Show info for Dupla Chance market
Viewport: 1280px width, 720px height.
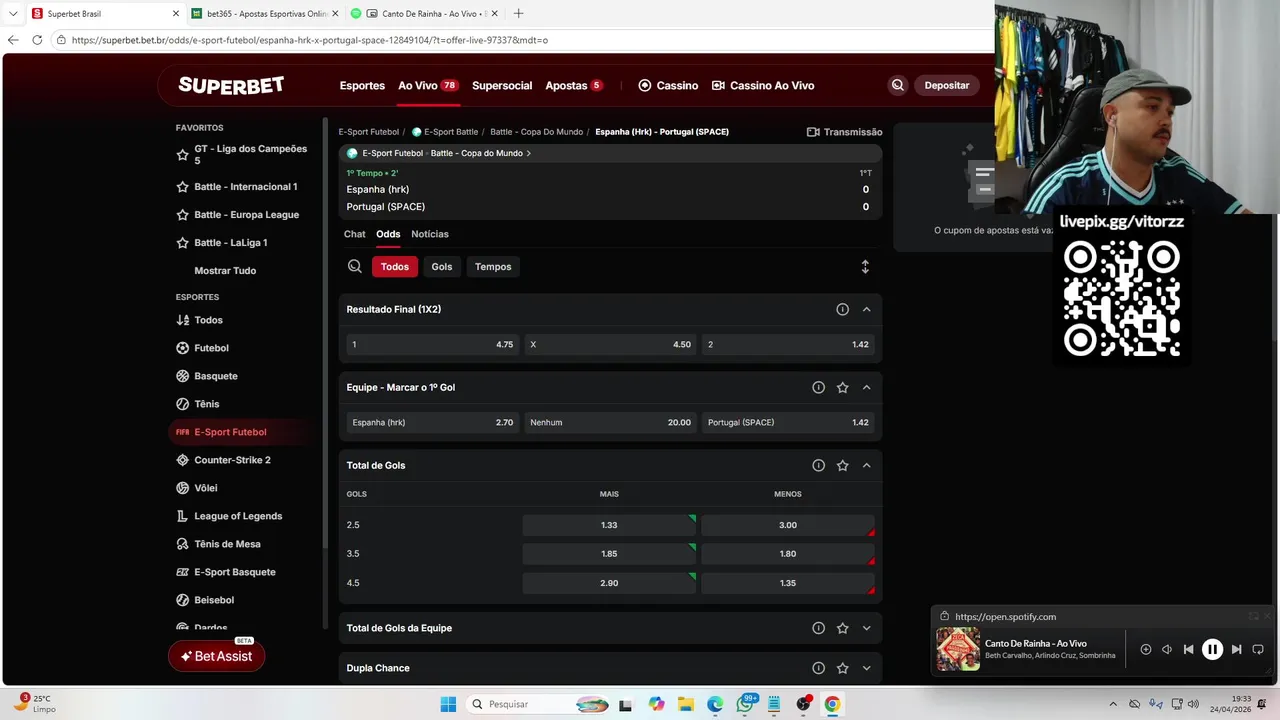tap(818, 668)
